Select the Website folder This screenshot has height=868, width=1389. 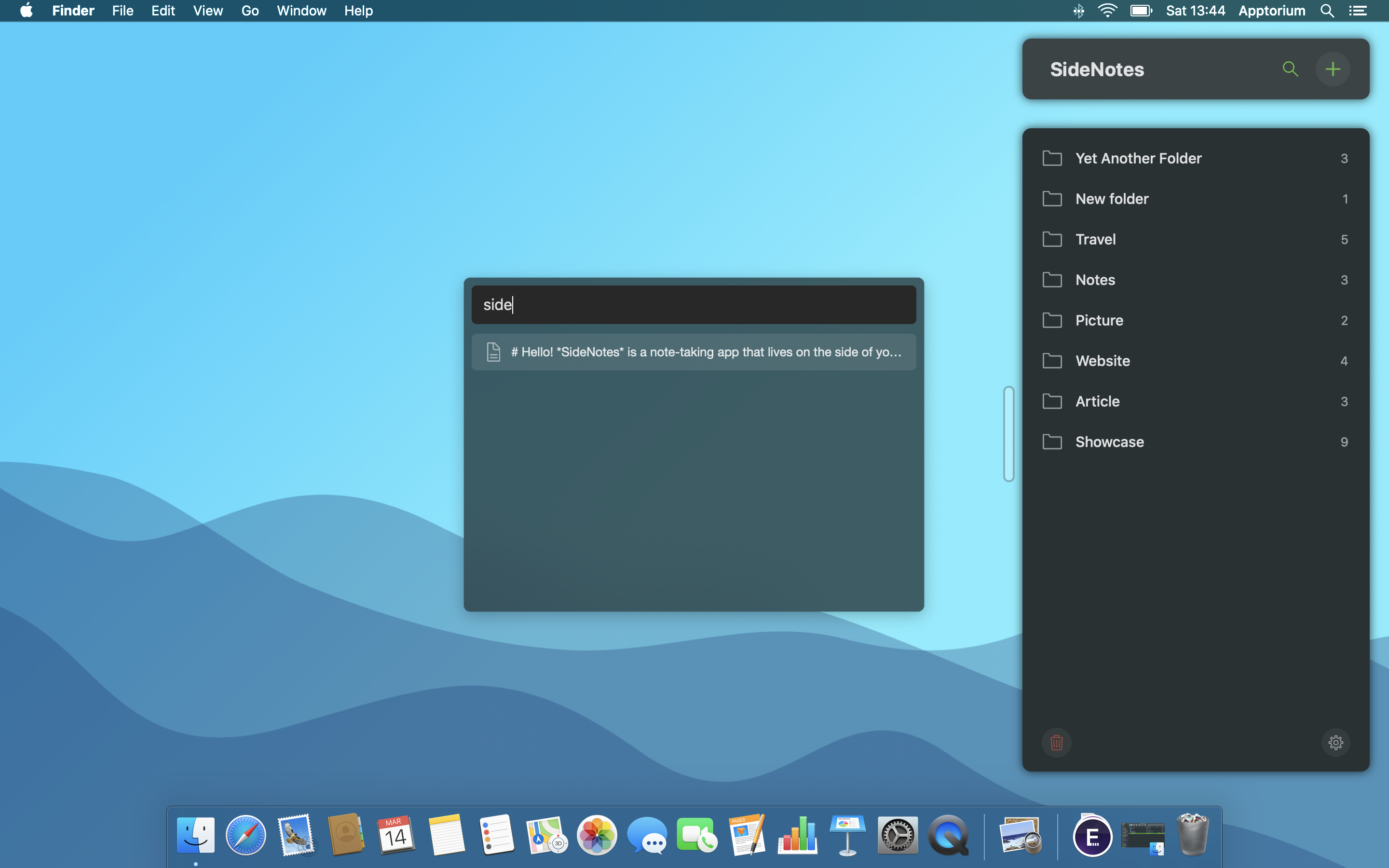1102,361
